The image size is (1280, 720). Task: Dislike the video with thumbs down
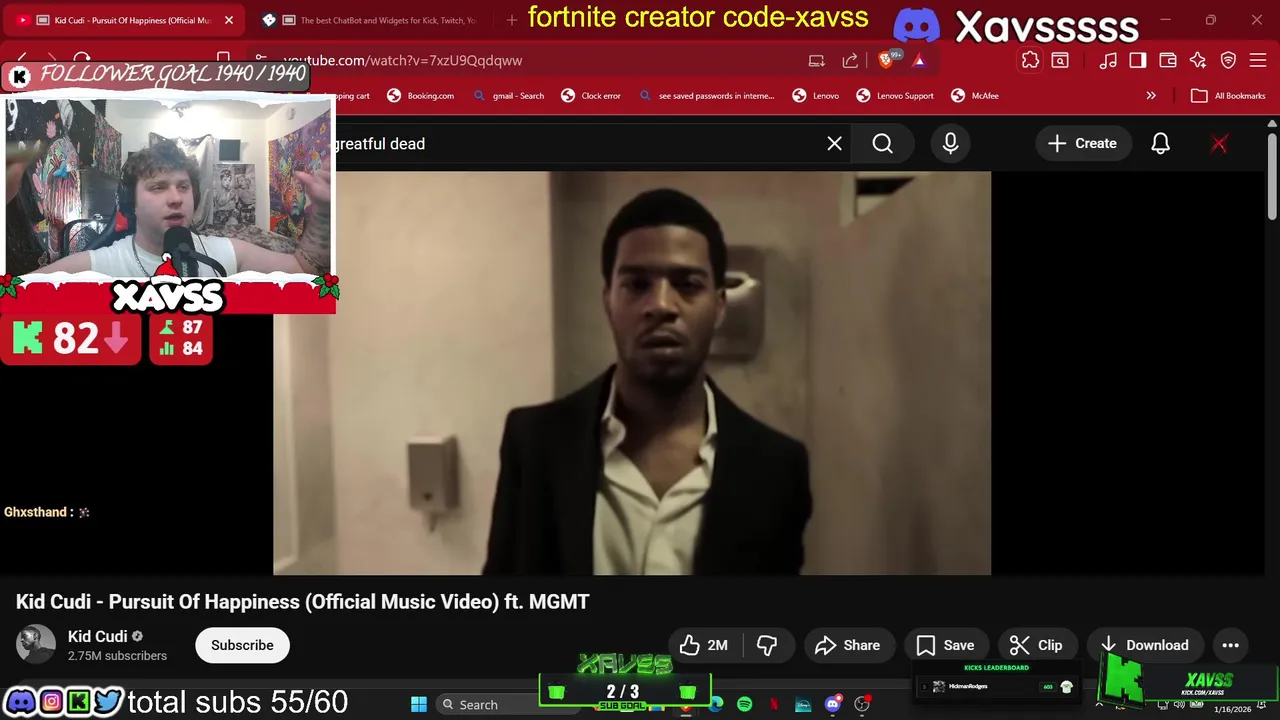[767, 645]
